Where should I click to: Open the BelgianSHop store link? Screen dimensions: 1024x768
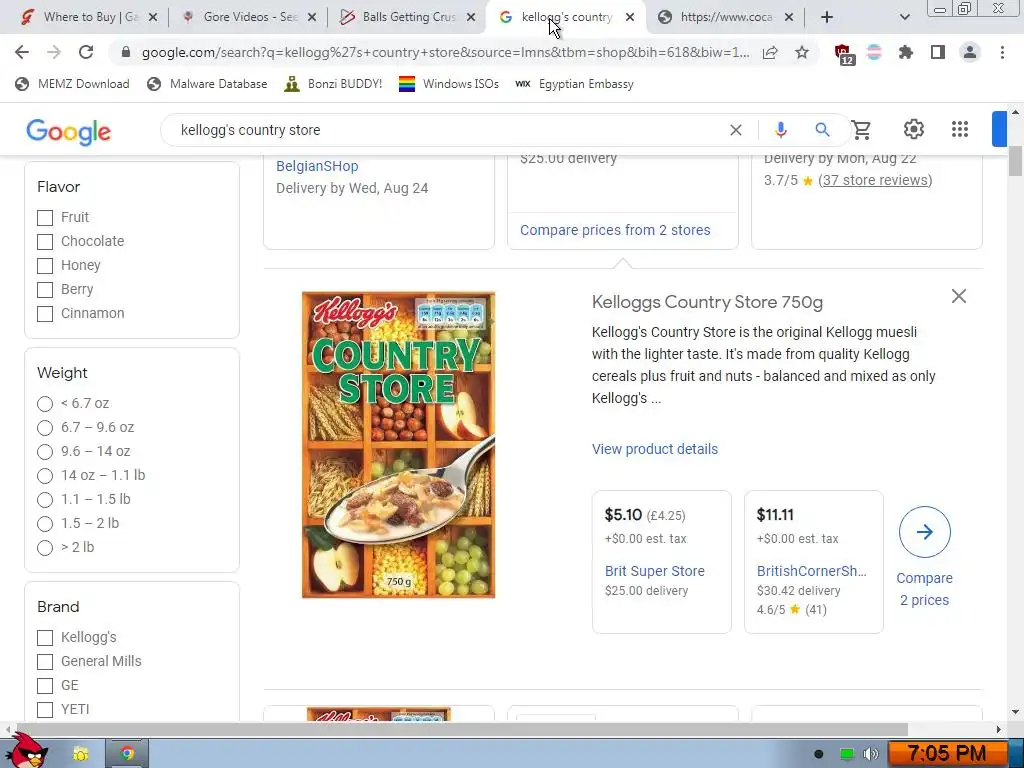click(317, 166)
